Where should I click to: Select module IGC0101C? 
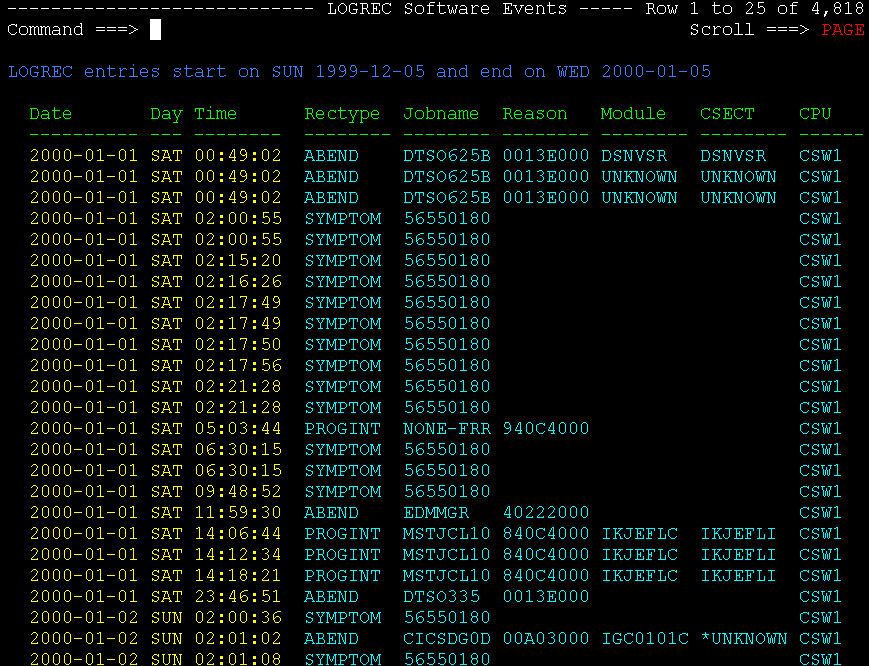(x=645, y=639)
